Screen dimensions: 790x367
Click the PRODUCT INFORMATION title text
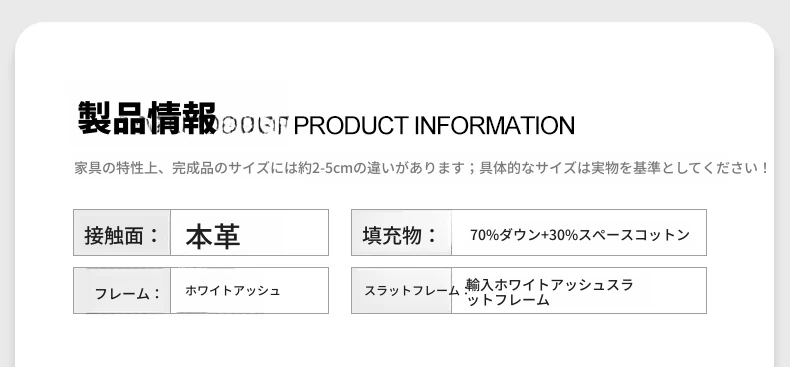coord(434,125)
